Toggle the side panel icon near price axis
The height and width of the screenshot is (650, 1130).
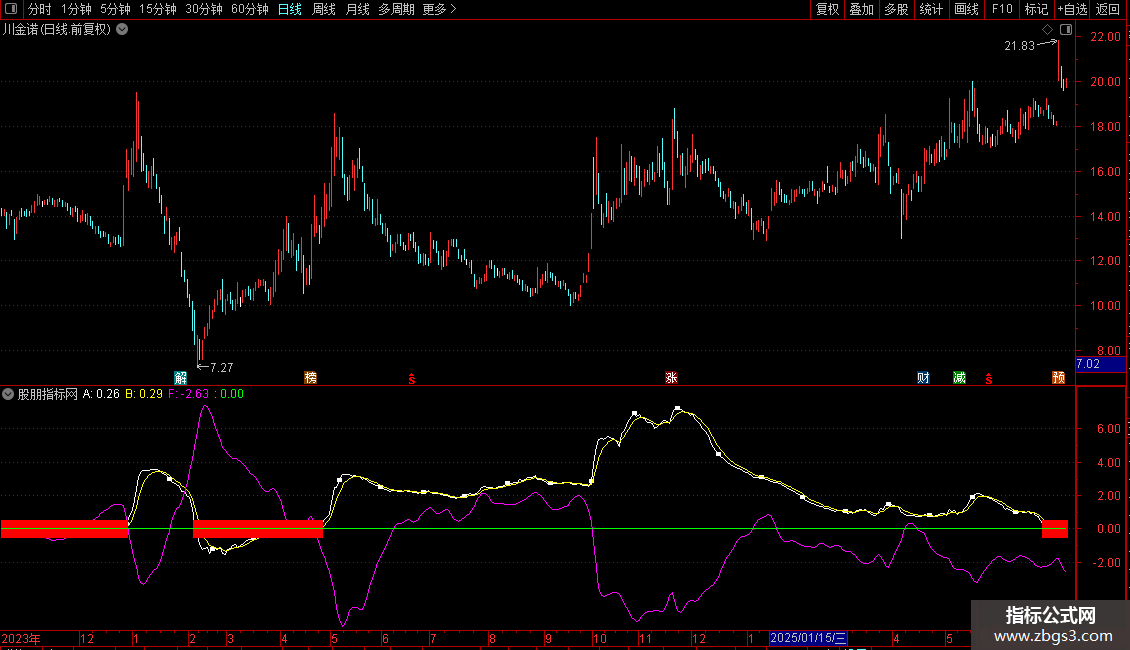pos(1065,30)
